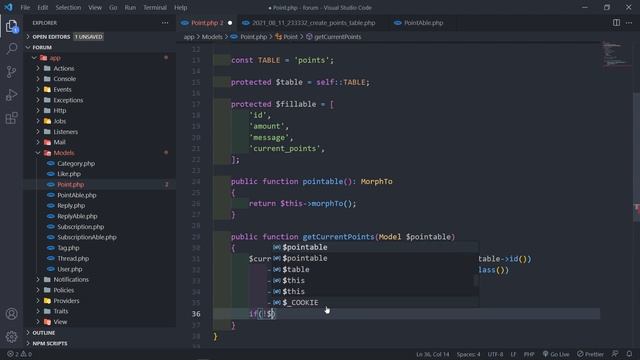
Task: Click the unsaved dot on Point.php tab
Action: tap(230, 23)
